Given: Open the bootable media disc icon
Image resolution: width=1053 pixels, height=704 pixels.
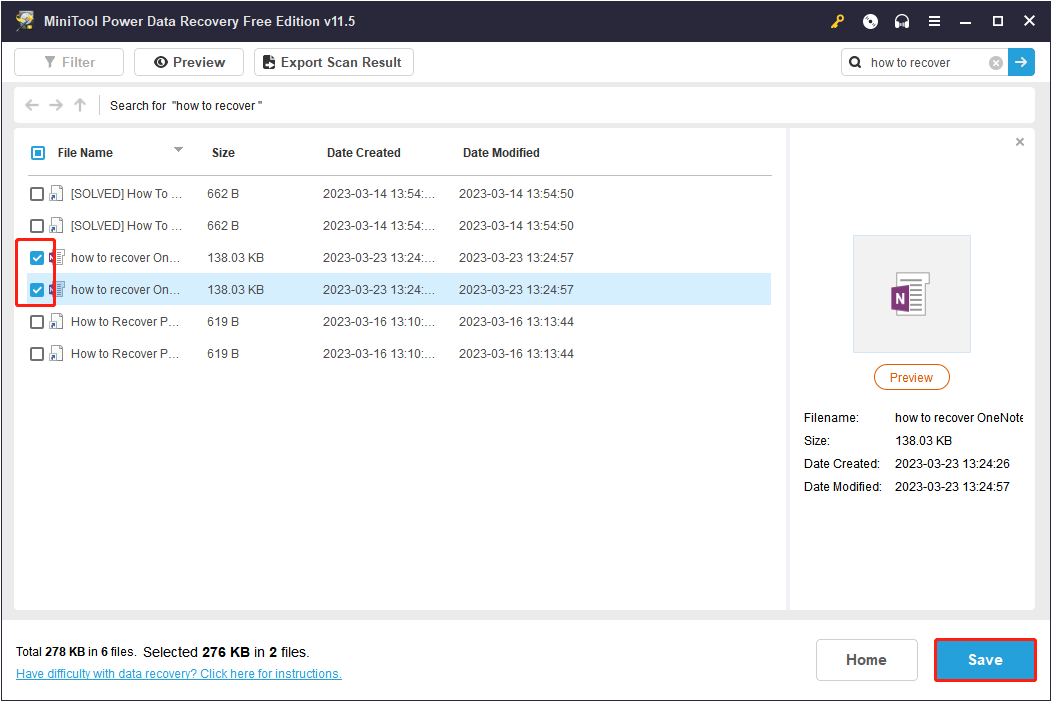Looking at the screenshot, I should pyautogui.click(x=870, y=21).
